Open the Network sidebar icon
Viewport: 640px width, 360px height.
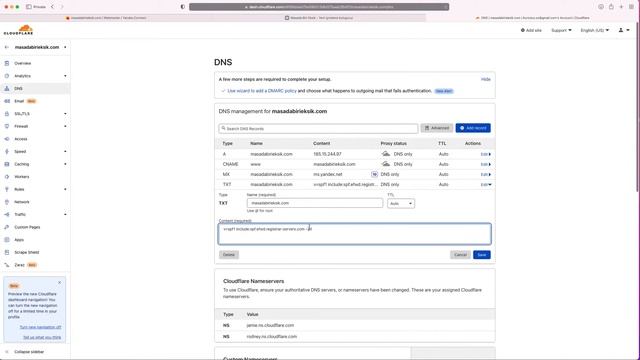[7, 202]
